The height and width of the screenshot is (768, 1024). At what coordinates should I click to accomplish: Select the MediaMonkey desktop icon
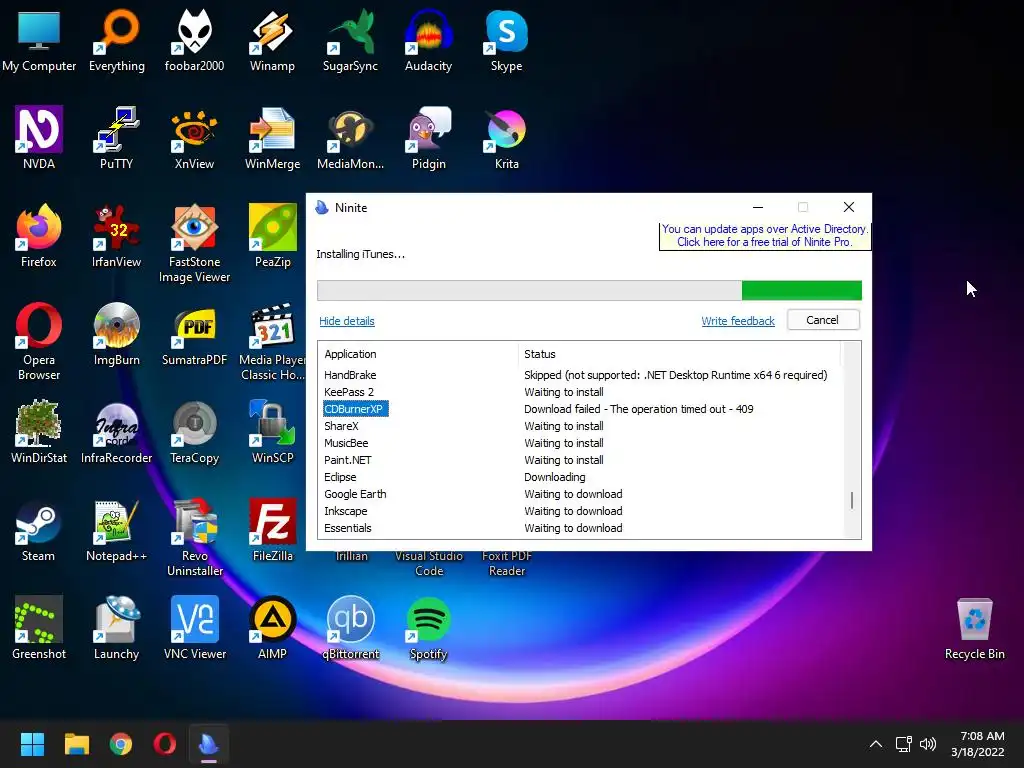point(351,138)
